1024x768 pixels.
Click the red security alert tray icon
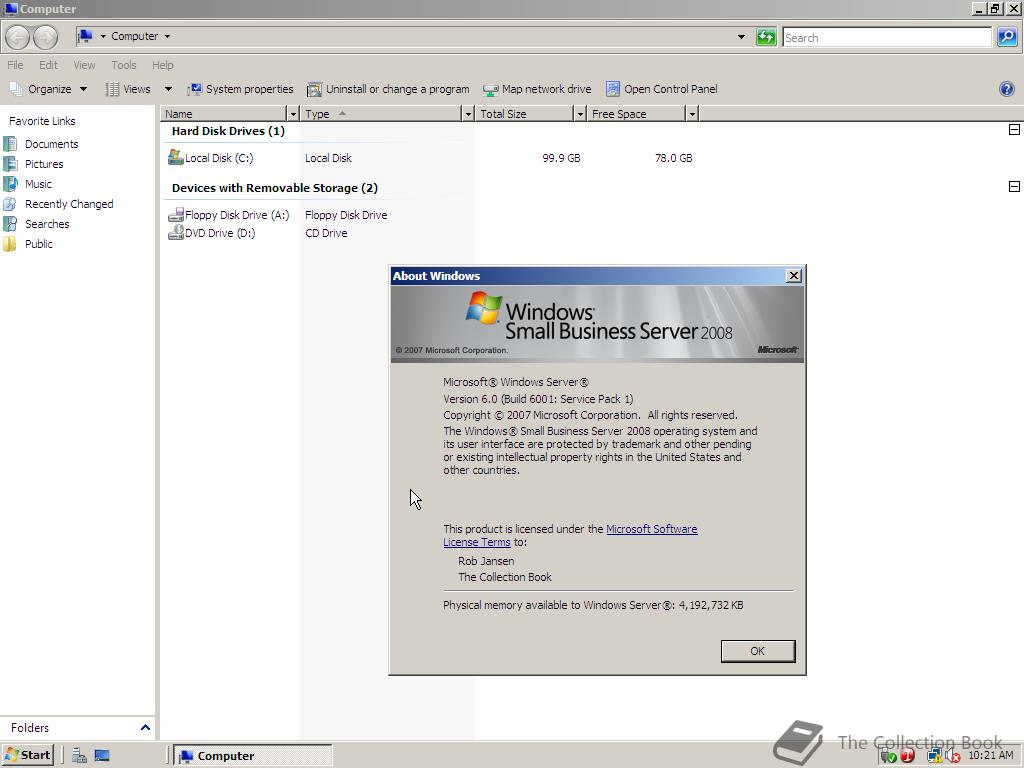tap(907, 756)
